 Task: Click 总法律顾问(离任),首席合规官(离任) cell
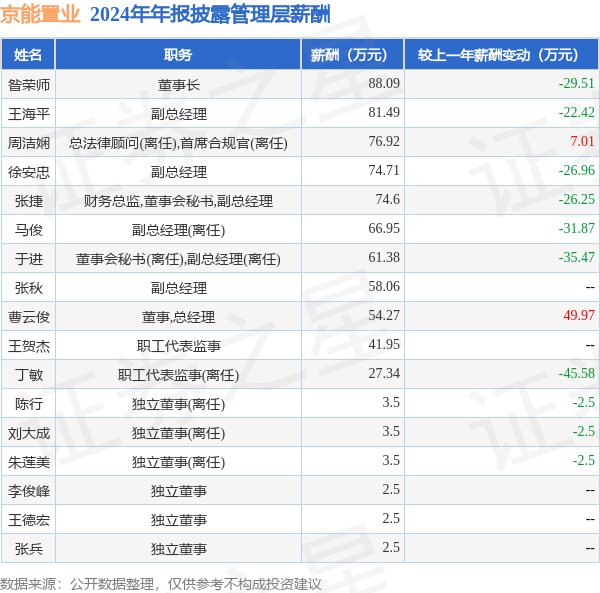(x=178, y=143)
